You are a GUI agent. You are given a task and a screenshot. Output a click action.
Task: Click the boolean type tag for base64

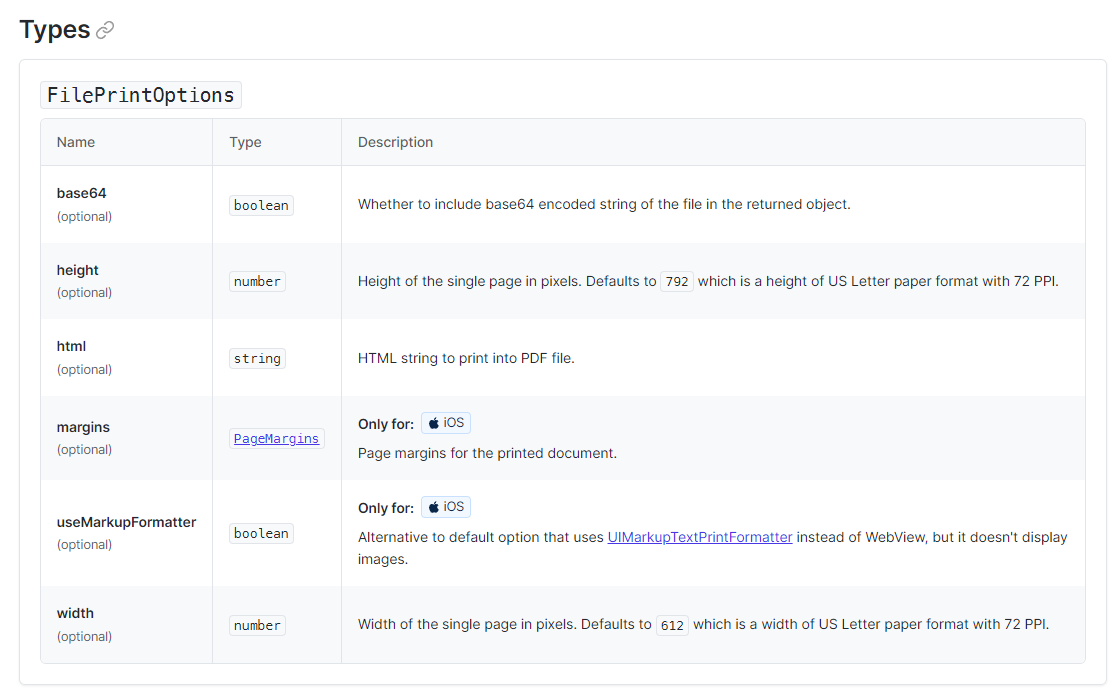261,205
